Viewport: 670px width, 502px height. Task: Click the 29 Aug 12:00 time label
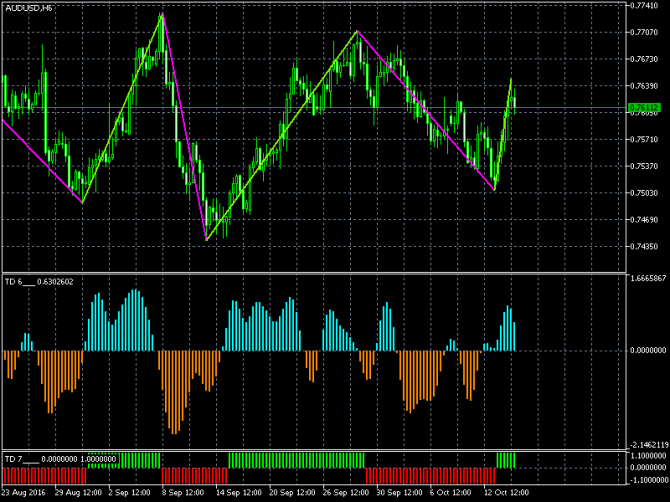pos(78,492)
